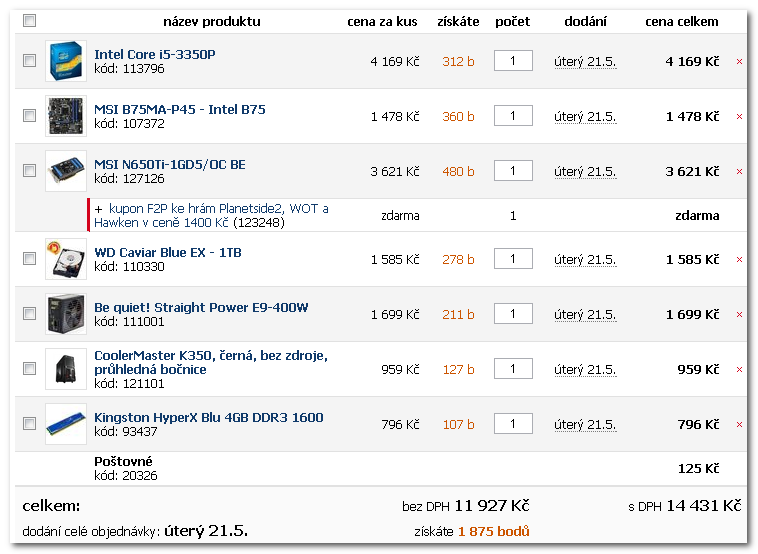Open Intel Core i5 processor product image

pos(66,61)
